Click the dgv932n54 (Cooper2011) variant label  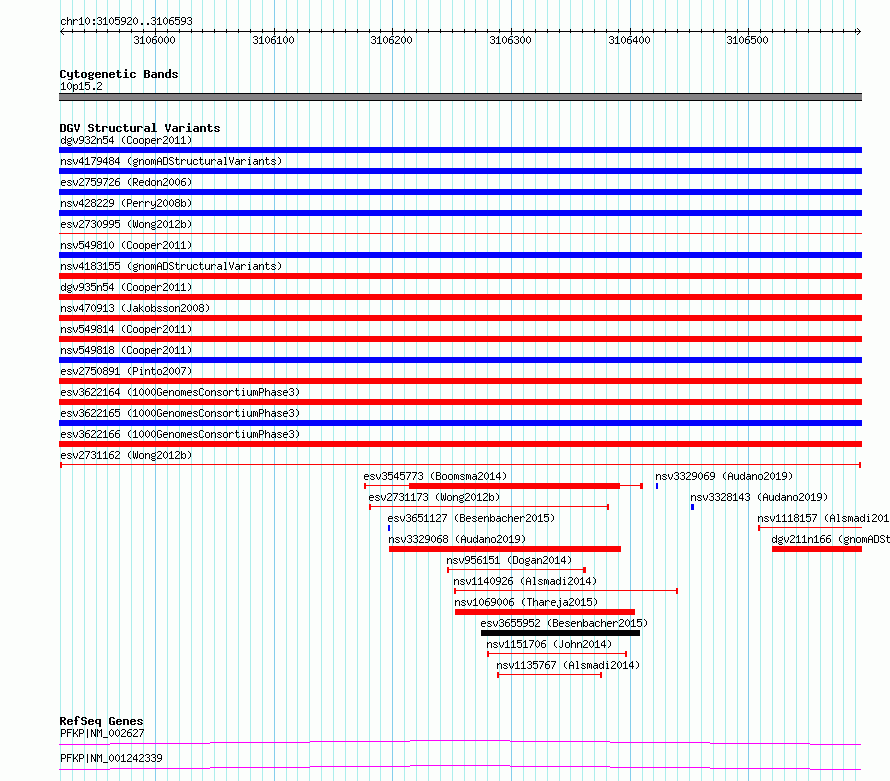pos(126,140)
